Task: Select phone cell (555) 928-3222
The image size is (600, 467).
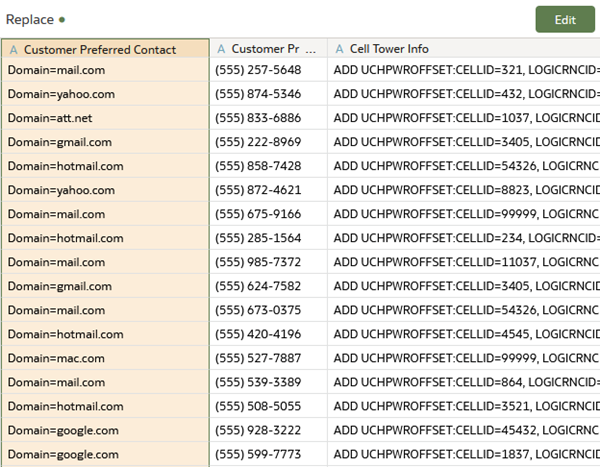Action: (269, 430)
